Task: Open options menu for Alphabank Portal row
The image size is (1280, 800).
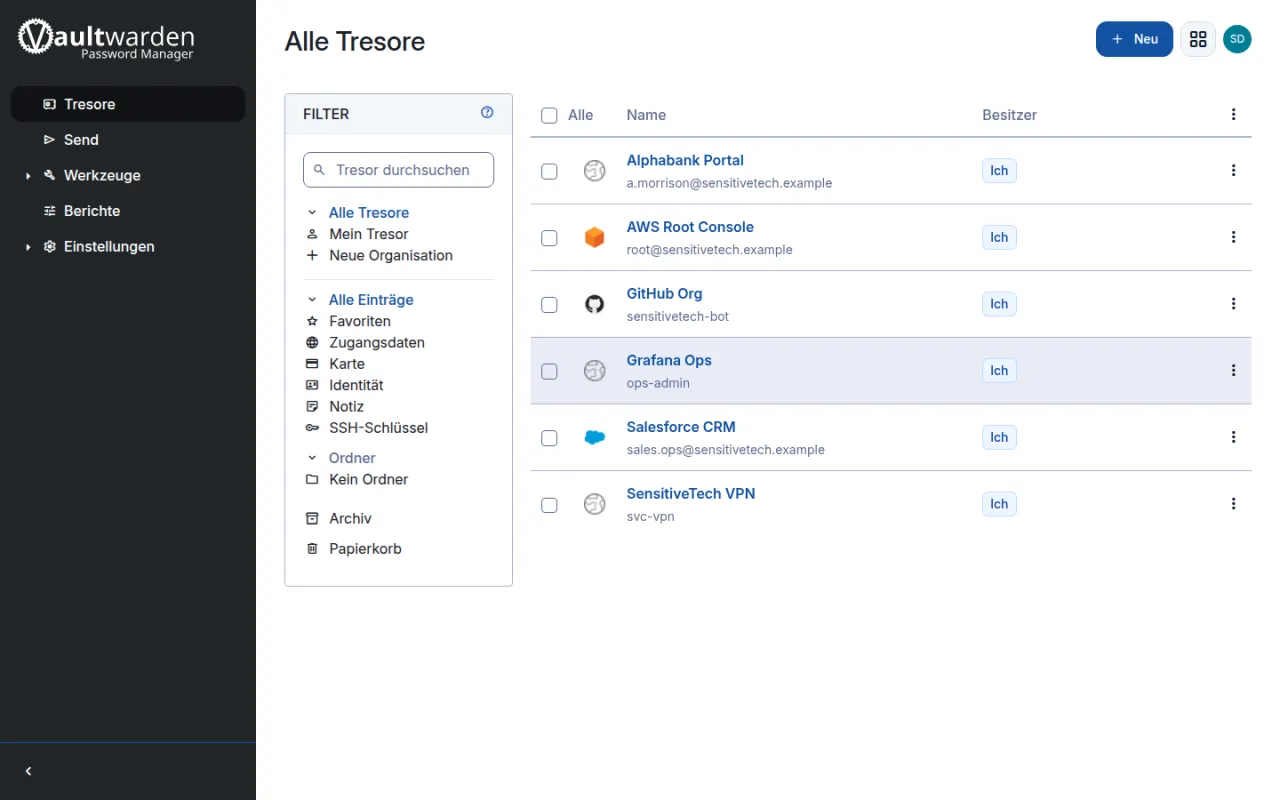Action: pos(1233,171)
